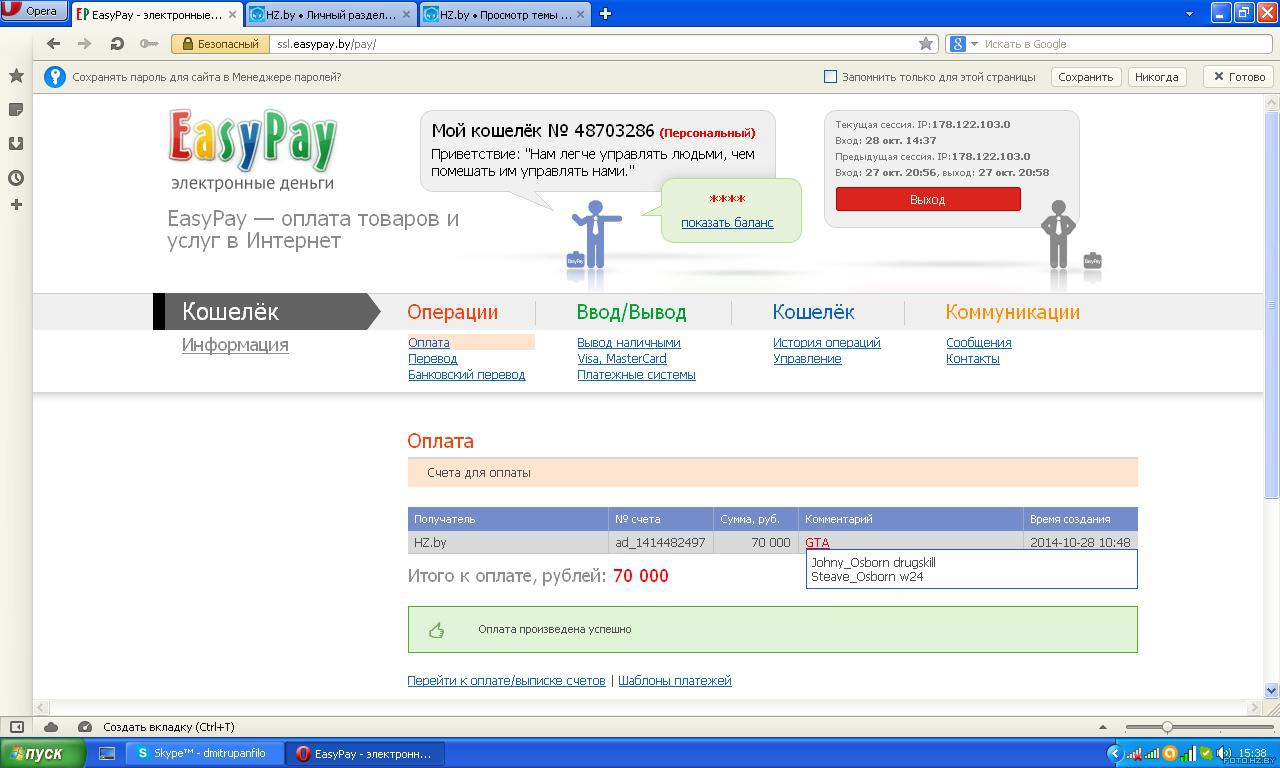Toggle the panel icon at the status bar left
This screenshot has width=1280, height=768.
pos(16,727)
